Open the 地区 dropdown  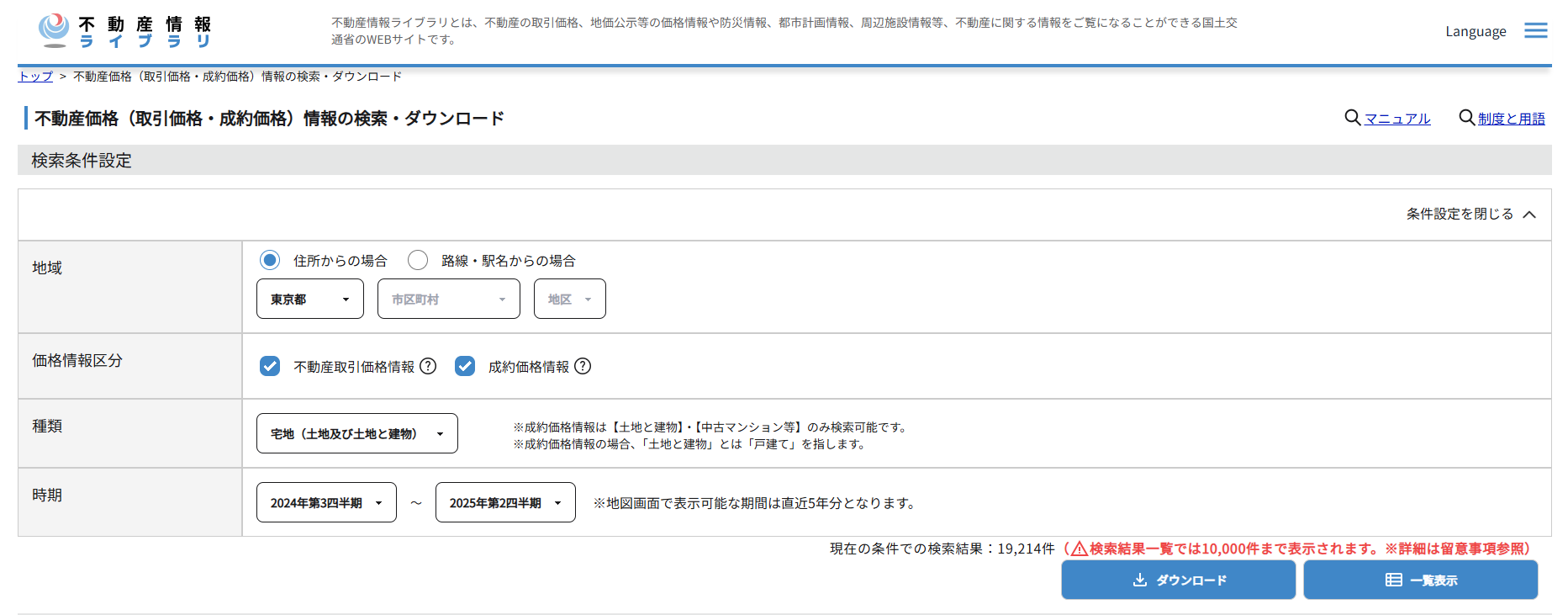[570, 299]
